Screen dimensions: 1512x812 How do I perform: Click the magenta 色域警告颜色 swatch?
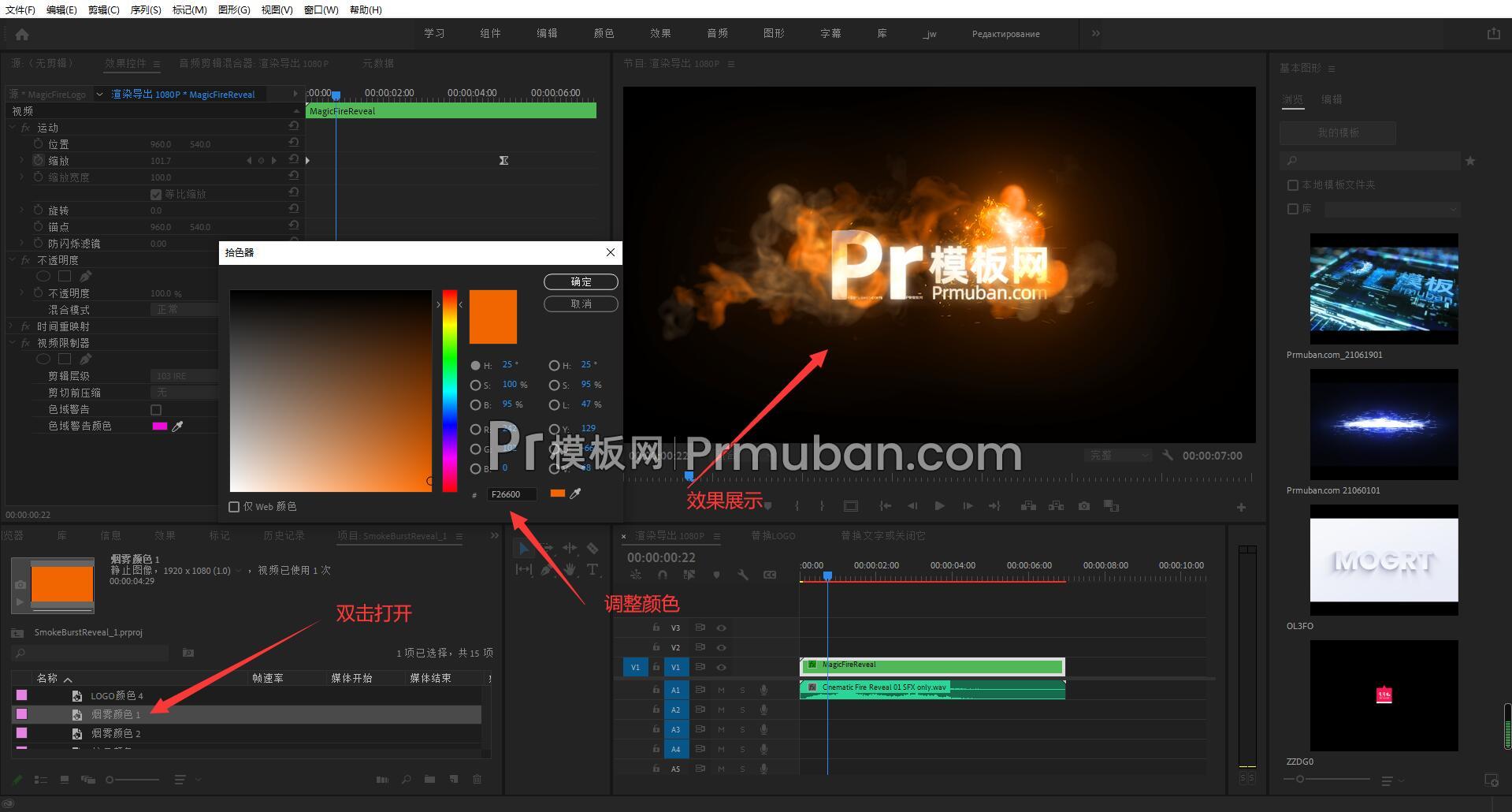pyautogui.click(x=159, y=426)
